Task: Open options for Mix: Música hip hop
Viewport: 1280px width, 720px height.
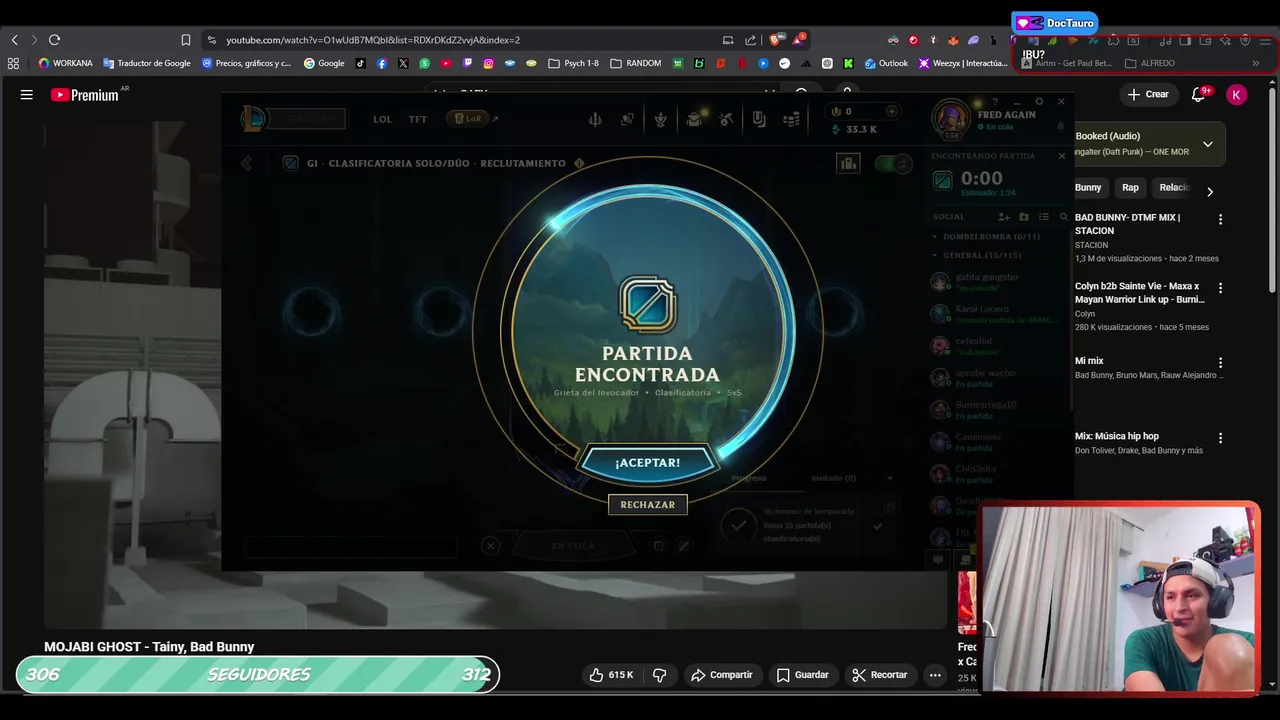Action: click(x=1220, y=438)
